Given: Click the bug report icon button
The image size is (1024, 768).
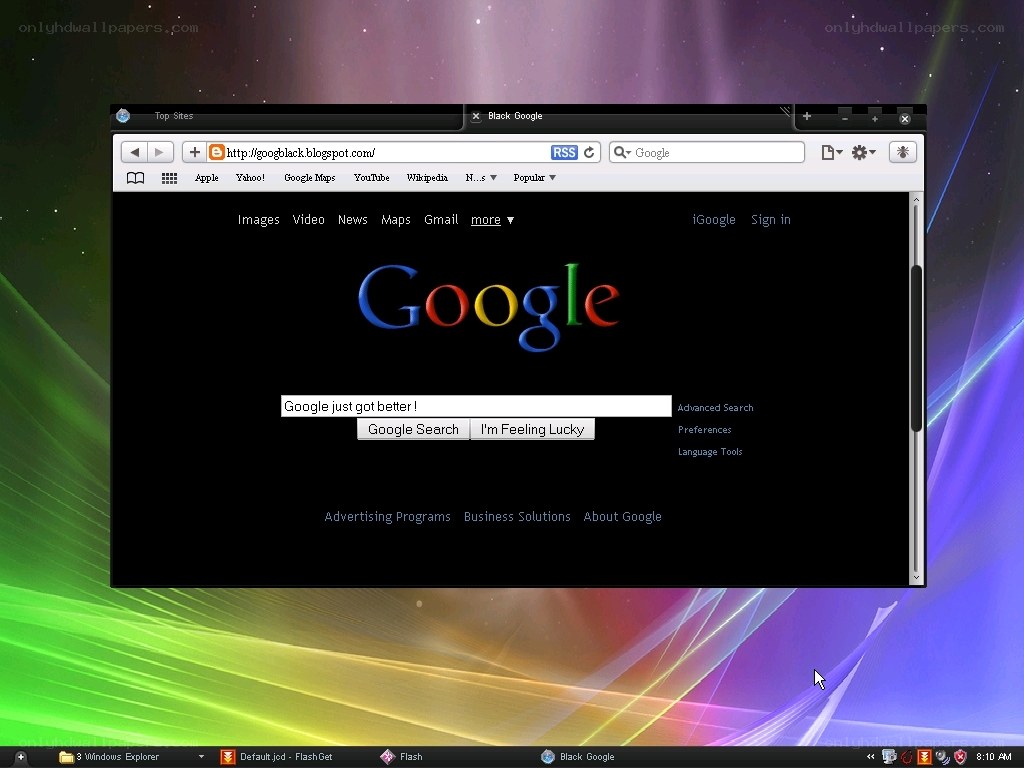Looking at the screenshot, I should 903,152.
